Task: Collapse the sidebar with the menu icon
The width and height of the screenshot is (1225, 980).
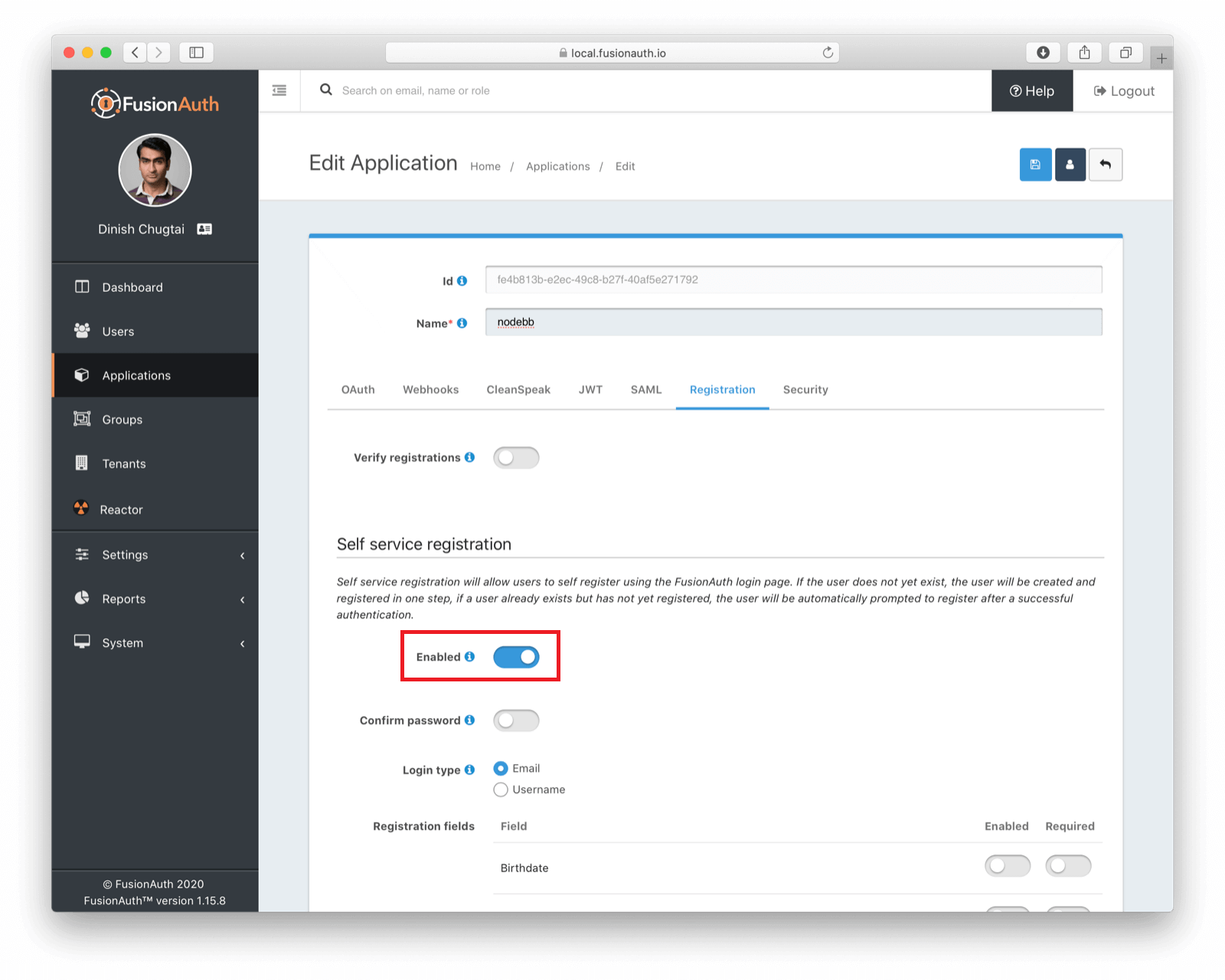Action: (279, 90)
